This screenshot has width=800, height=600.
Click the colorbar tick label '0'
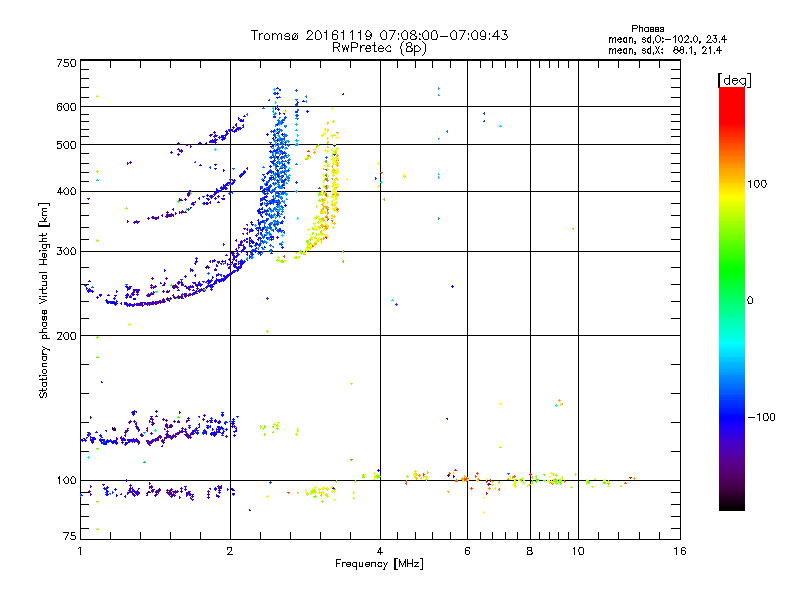click(749, 301)
